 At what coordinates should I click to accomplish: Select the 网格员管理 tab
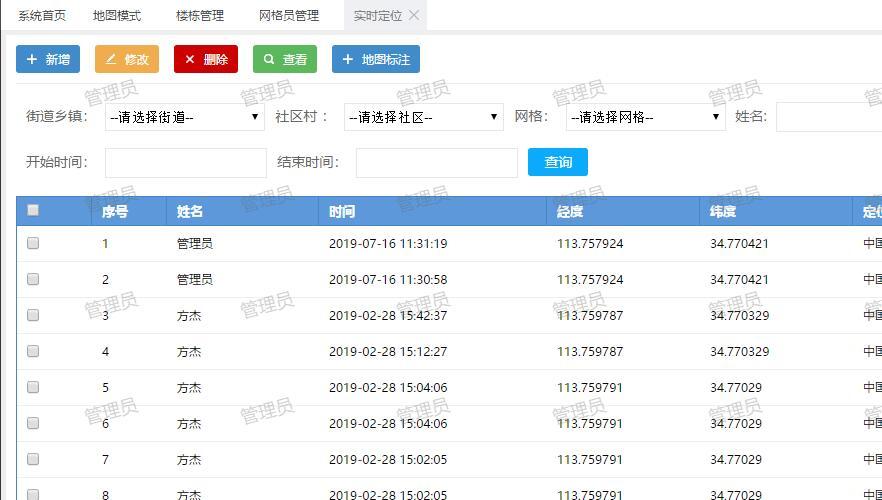(x=289, y=16)
